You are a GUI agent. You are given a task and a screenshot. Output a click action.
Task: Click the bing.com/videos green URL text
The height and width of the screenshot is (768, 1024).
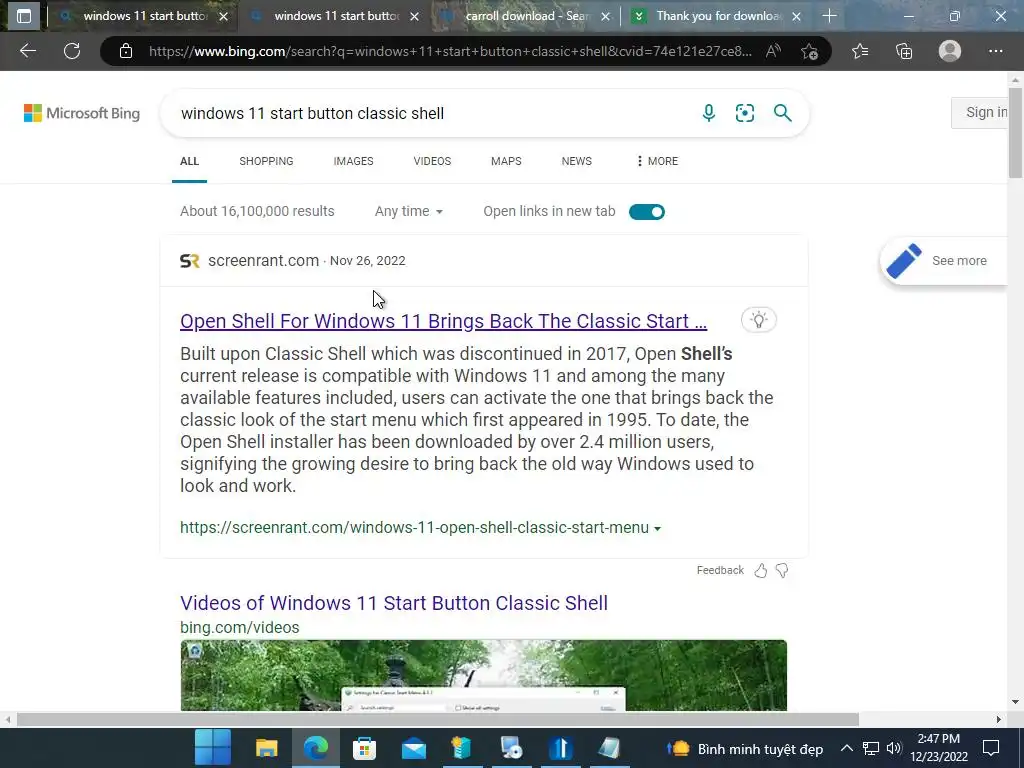coord(240,628)
